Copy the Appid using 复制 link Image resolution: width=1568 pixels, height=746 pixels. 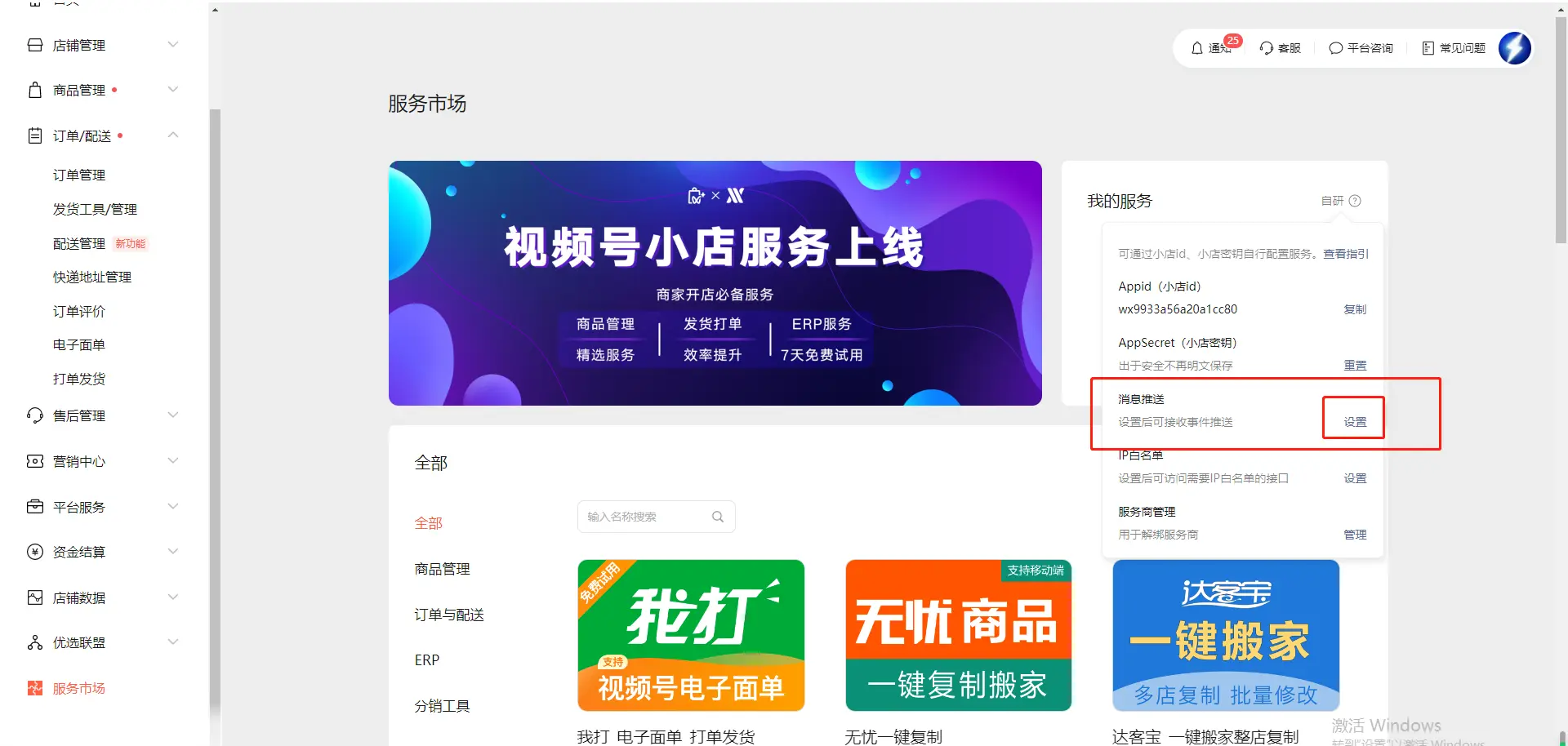[x=1355, y=309]
